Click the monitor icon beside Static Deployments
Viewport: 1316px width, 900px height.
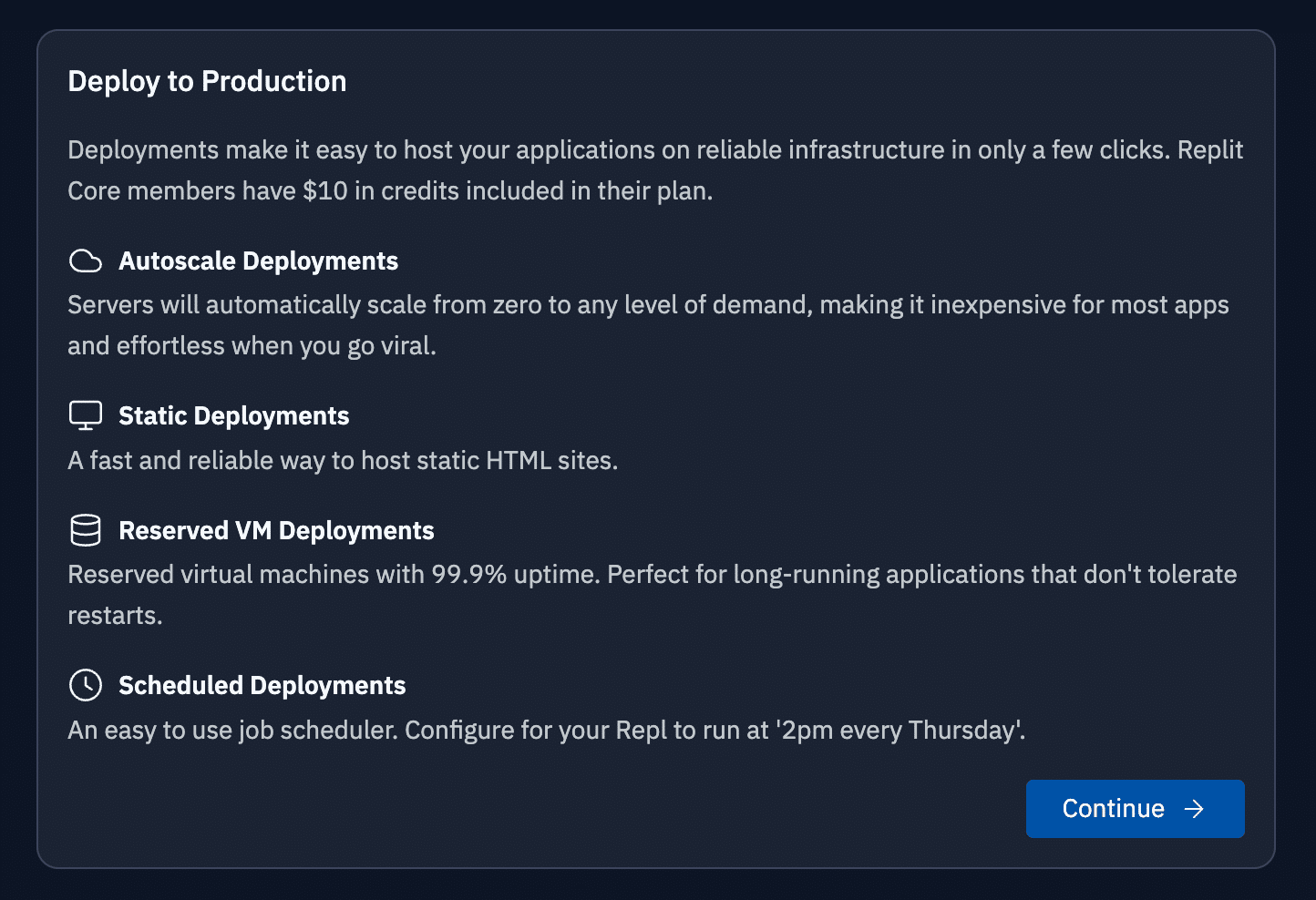(86, 416)
